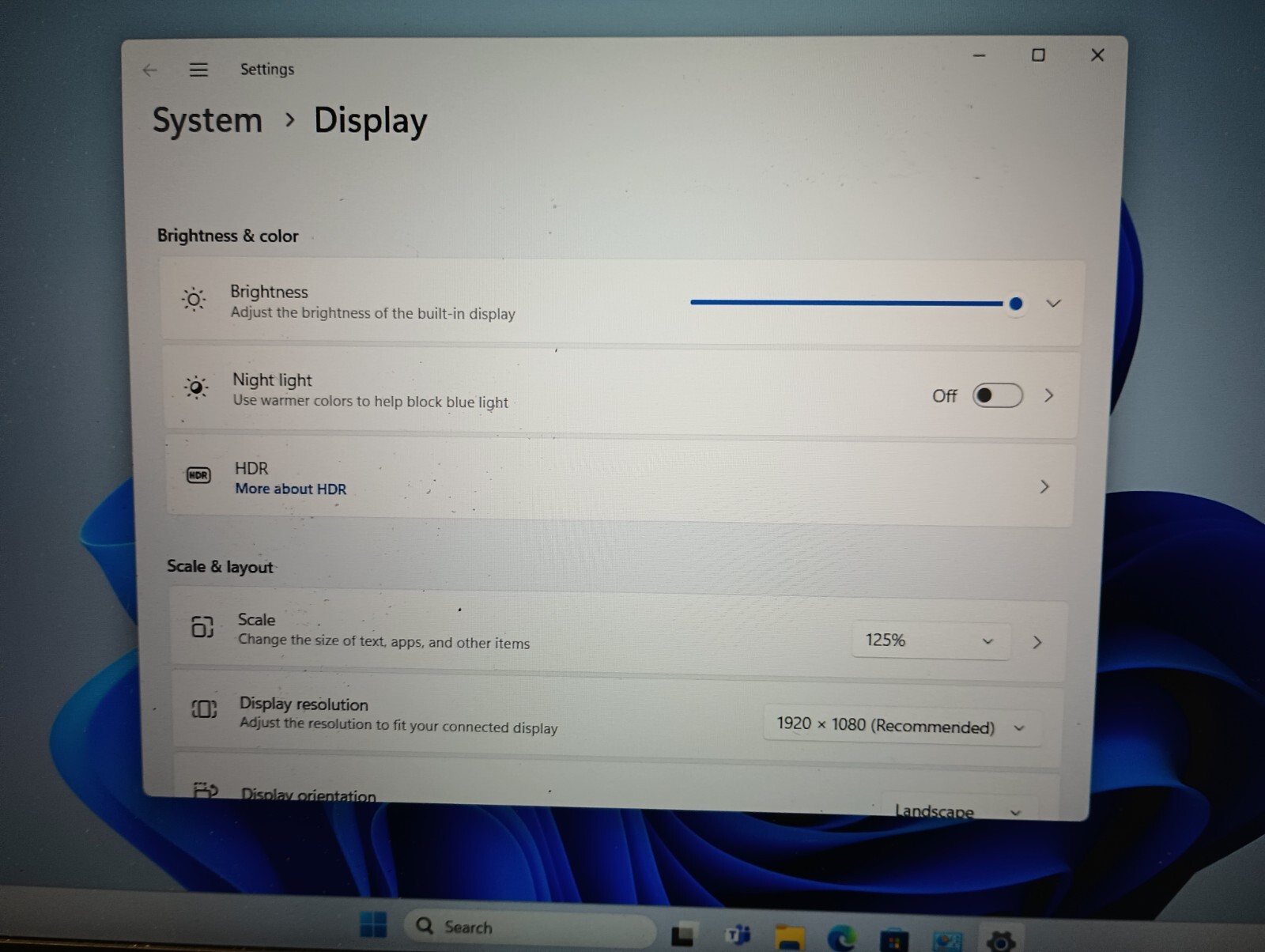Open File Explorer from taskbar
The height and width of the screenshot is (952, 1265).
(789, 937)
